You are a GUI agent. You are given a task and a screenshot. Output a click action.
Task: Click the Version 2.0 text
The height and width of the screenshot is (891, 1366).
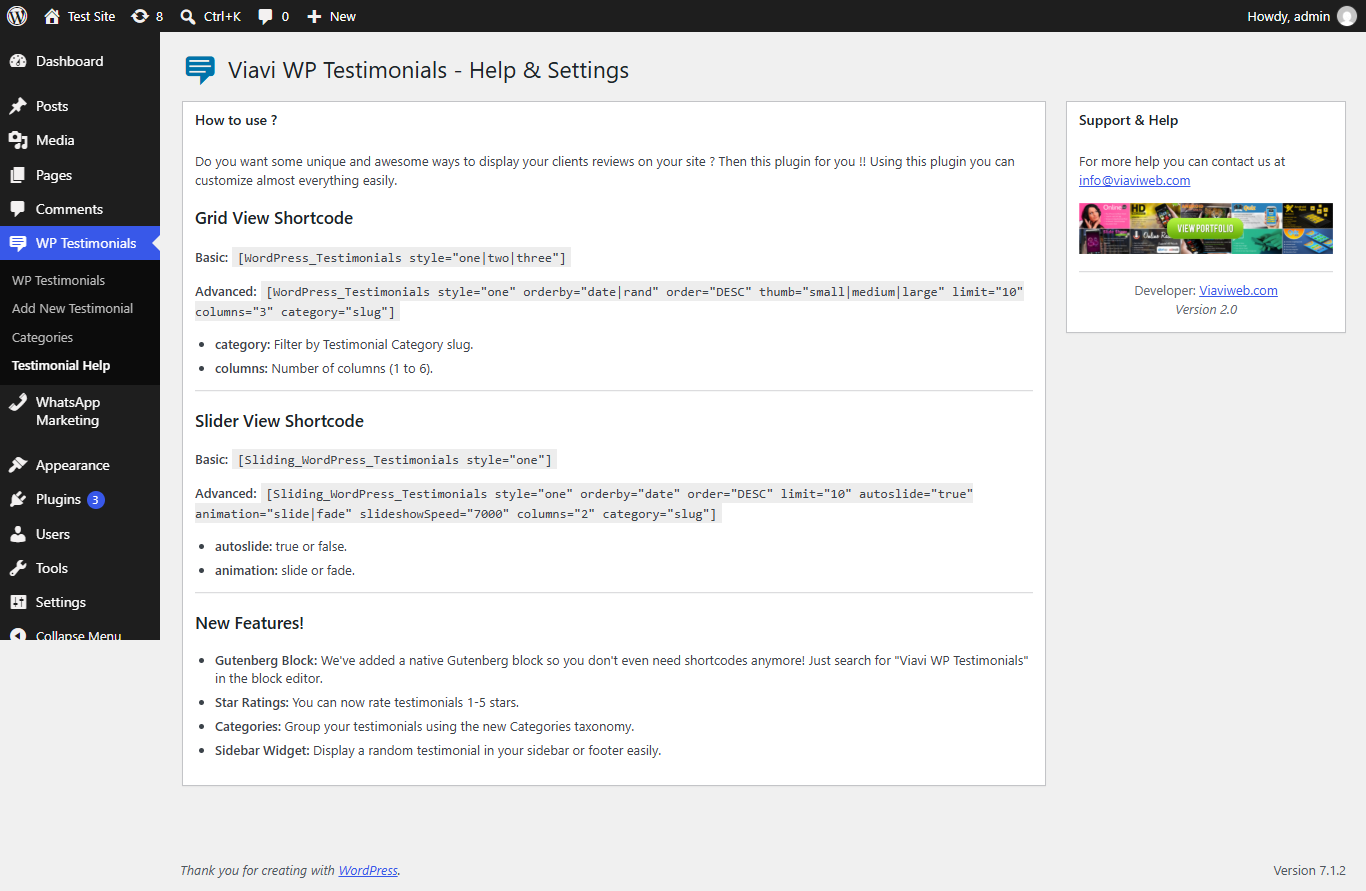click(1206, 309)
